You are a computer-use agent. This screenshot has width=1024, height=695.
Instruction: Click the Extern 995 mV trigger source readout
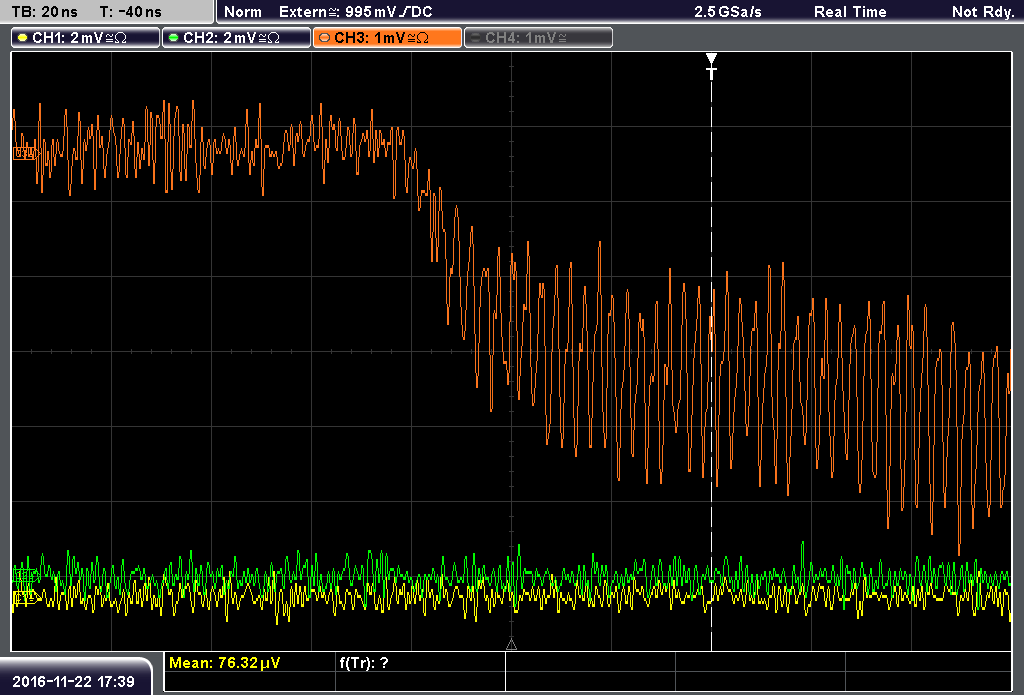[x=355, y=12]
